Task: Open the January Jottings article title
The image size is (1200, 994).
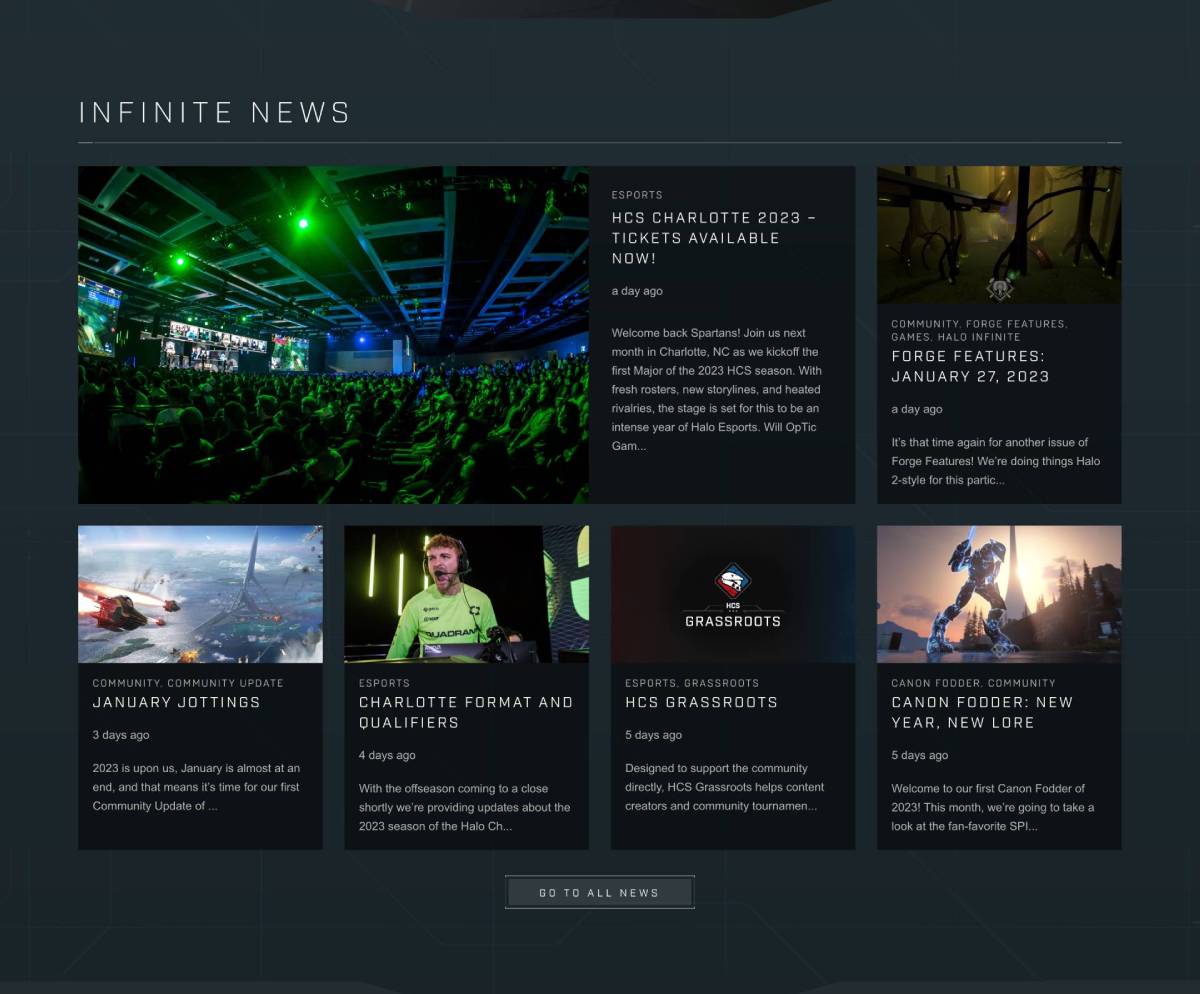Action: pos(176,702)
